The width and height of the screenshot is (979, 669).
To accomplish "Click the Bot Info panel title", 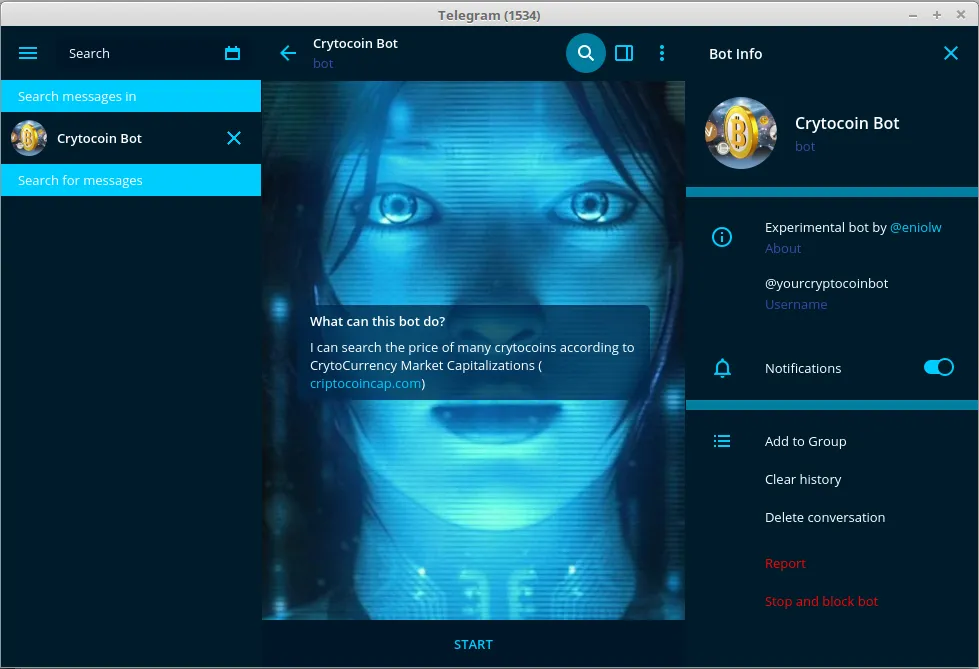I will [735, 54].
